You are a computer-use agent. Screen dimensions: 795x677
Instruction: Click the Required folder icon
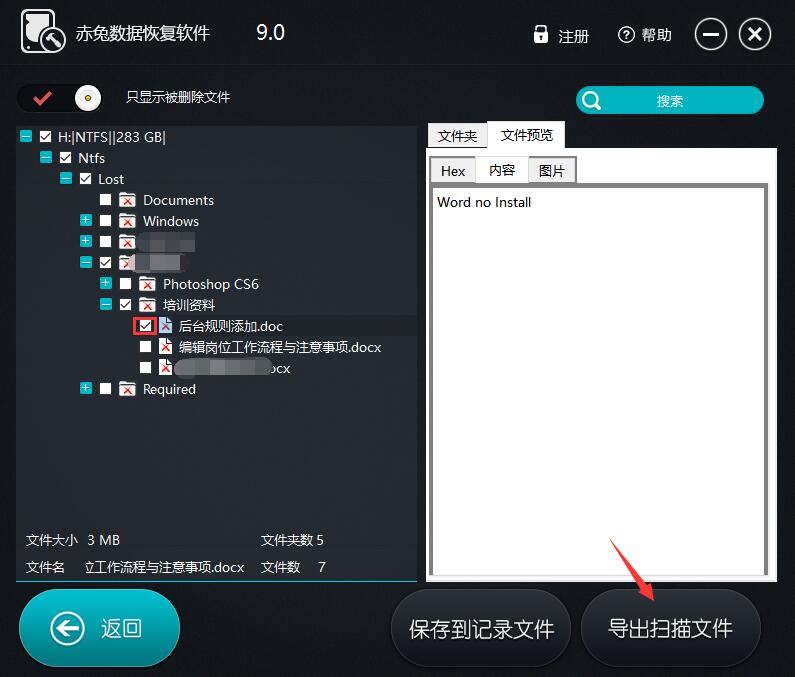(x=127, y=389)
